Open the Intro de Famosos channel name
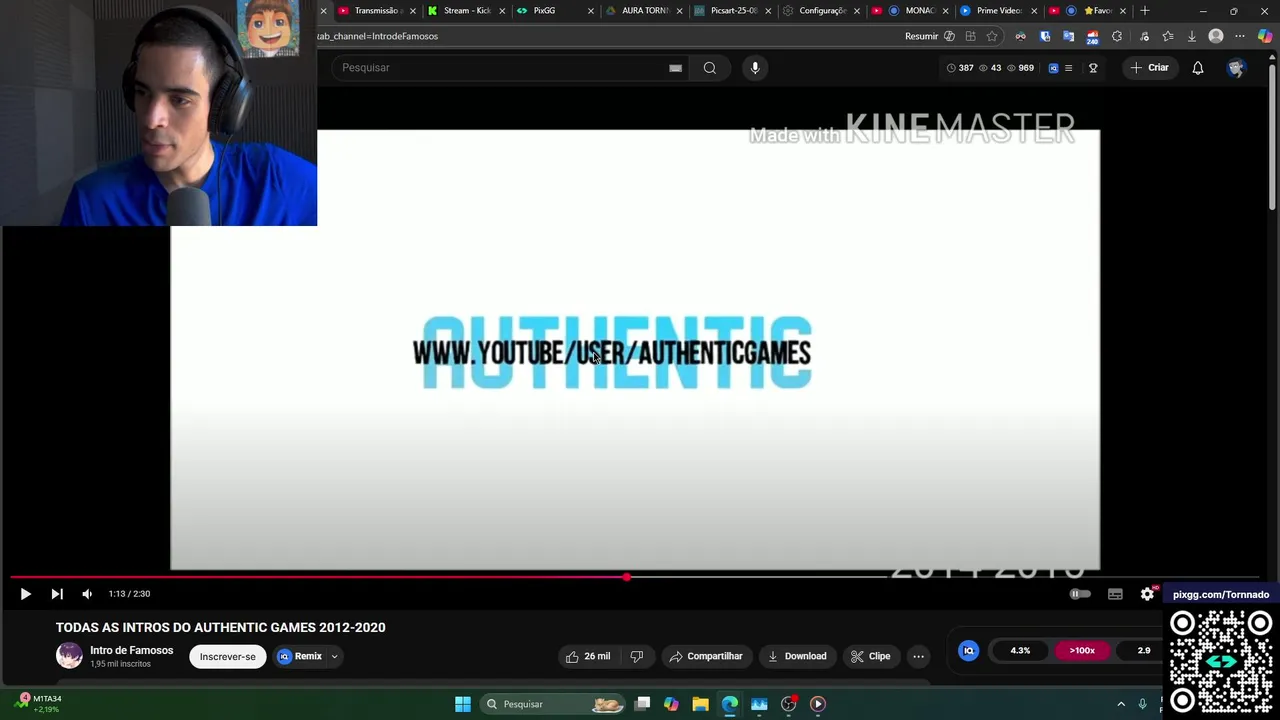This screenshot has height=720, width=1280. coord(131,650)
